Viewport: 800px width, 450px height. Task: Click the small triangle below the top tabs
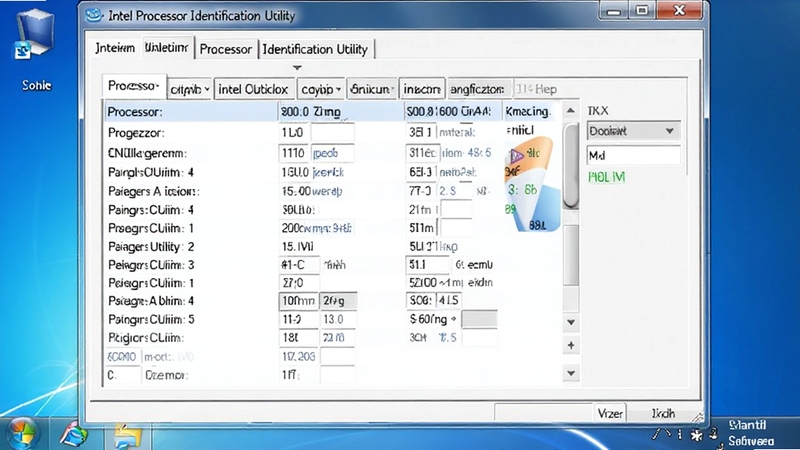pyautogui.click(x=297, y=67)
